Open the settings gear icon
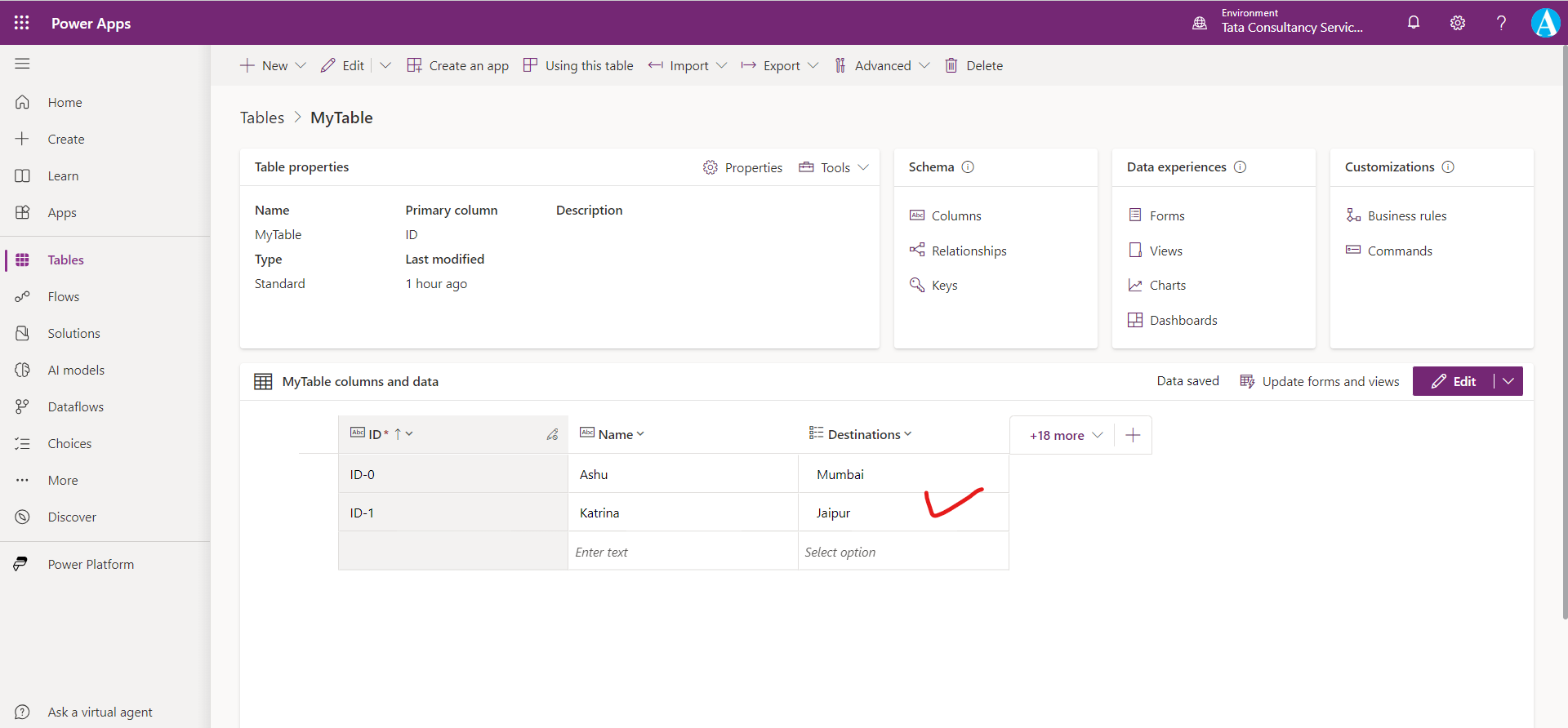This screenshot has width=1568, height=728. click(x=1457, y=23)
